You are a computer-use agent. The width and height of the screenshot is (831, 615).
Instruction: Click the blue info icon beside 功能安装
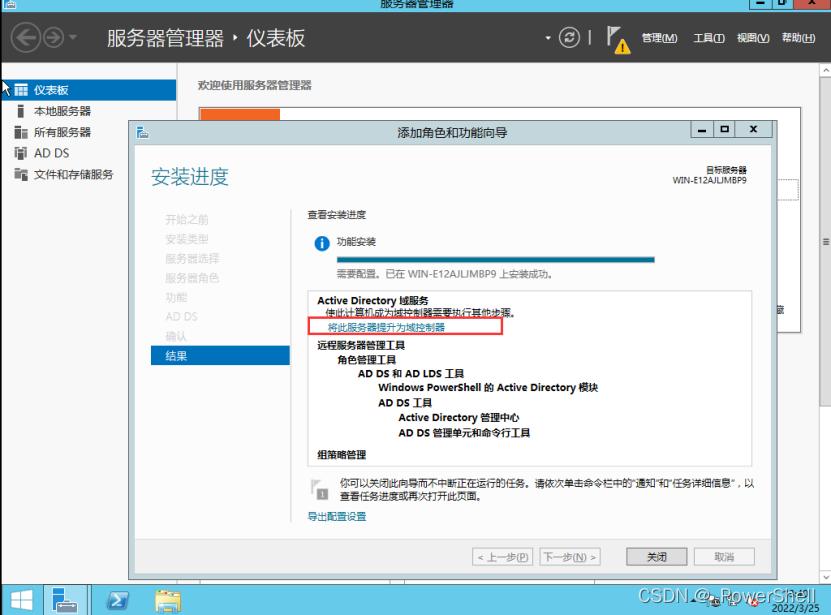point(322,243)
